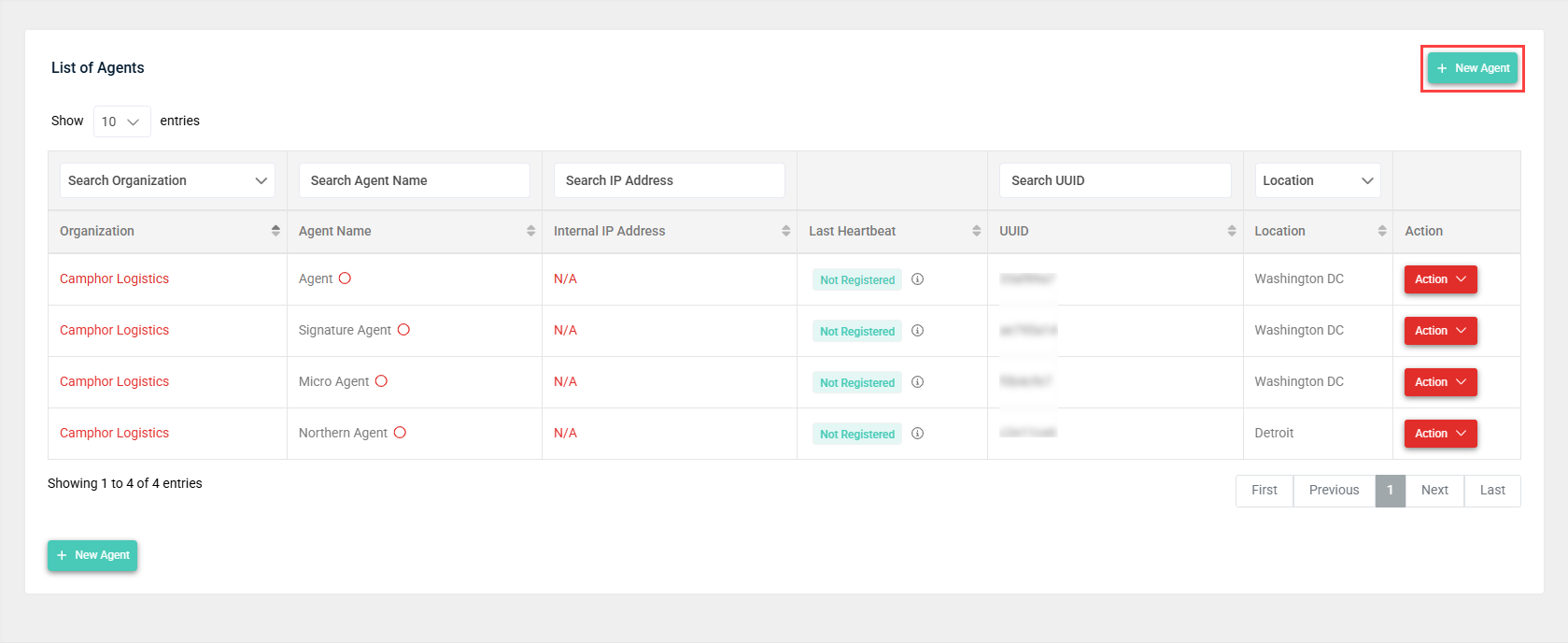Expand the Location filter dropdown
This screenshot has width=1568, height=643.
click(x=1317, y=180)
